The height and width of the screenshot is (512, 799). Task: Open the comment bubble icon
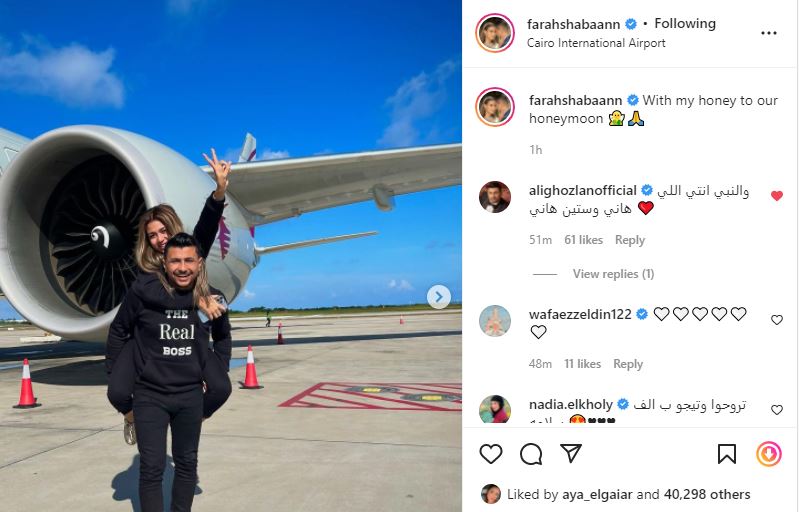[x=531, y=454]
